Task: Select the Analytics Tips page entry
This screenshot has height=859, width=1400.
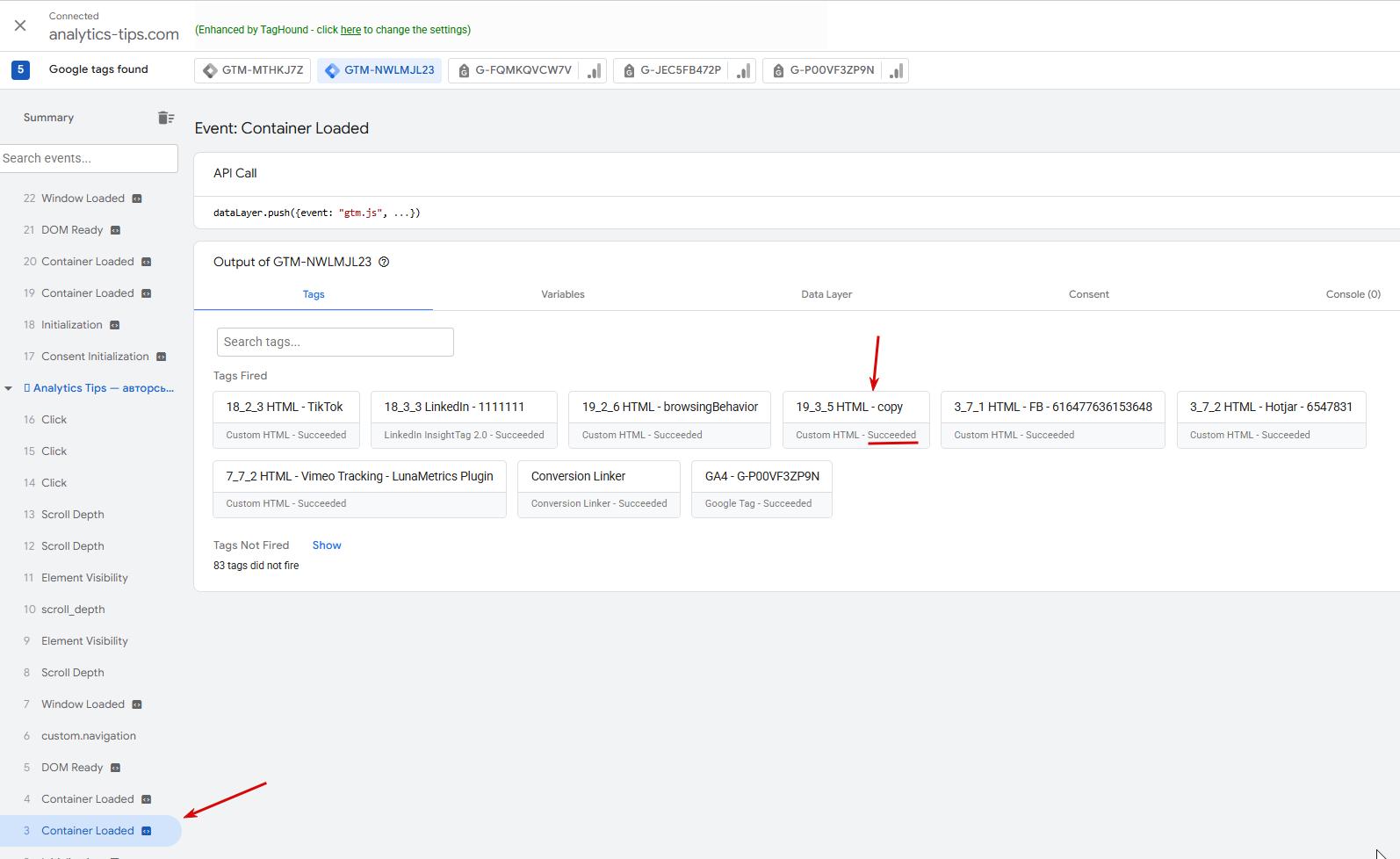Action: [99, 388]
